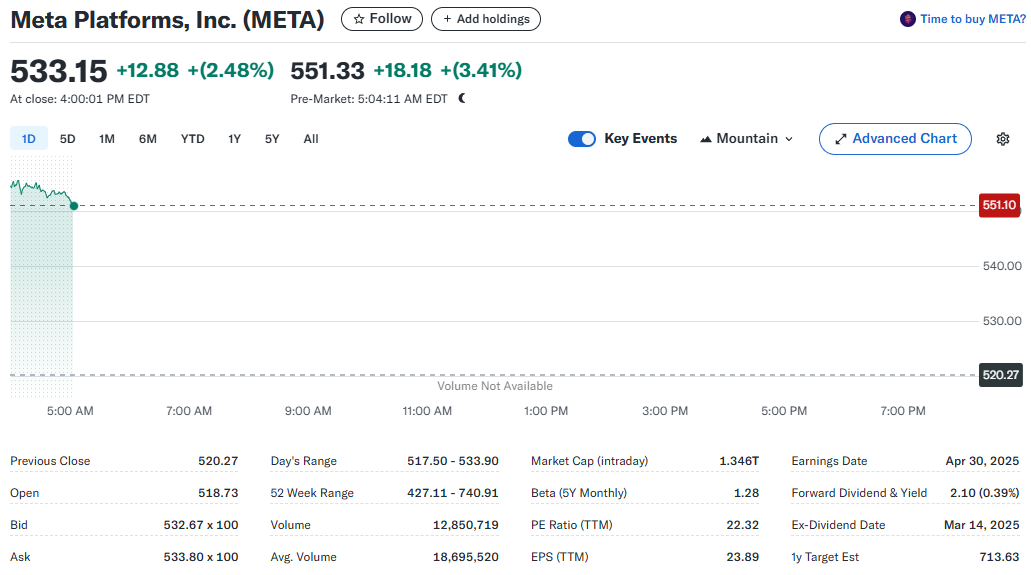This screenshot has width=1031, height=575.
Task: Click the Beta (5Y Monthly) value 1.28
Action: 746,493
